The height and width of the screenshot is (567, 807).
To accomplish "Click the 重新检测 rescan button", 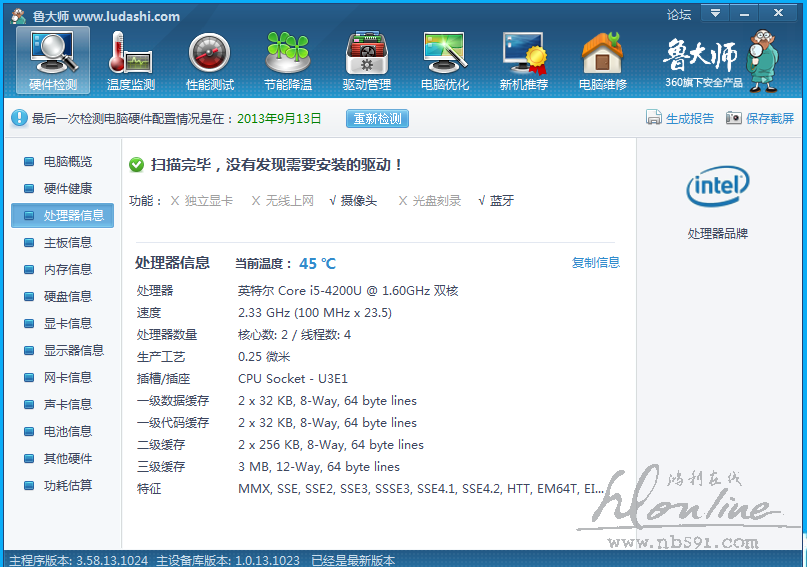I will tap(378, 119).
